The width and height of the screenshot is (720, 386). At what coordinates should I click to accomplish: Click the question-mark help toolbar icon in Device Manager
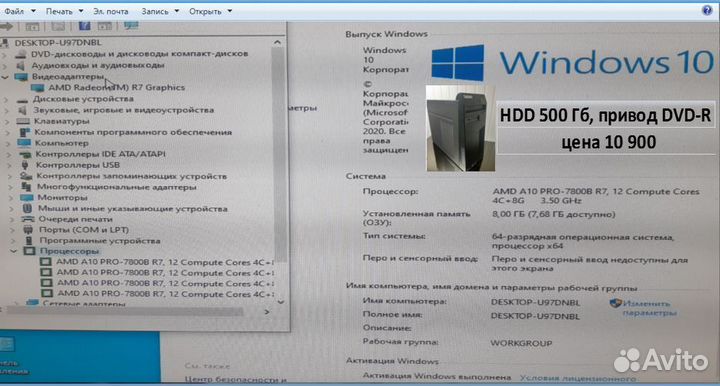click(x=84, y=26)
